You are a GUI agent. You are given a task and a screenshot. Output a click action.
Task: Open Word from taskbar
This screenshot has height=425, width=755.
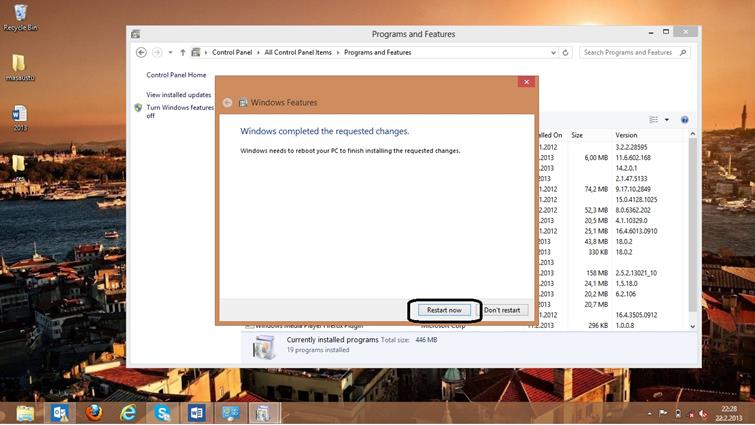coord(196,413)
